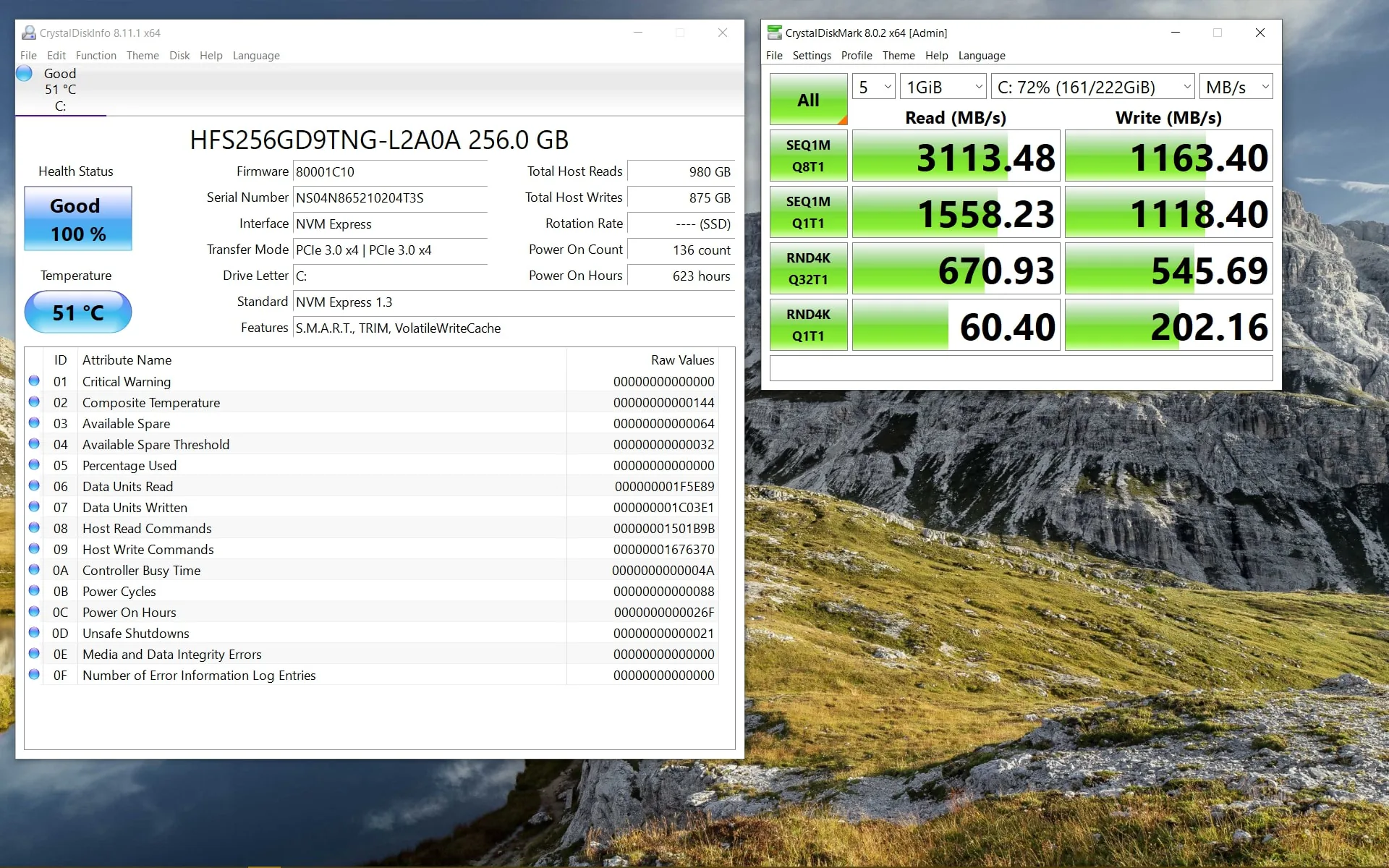Screen dimensions: 1389x868
Task: Click the status dot beside Percentage Used
Action: tap(34, 464)
